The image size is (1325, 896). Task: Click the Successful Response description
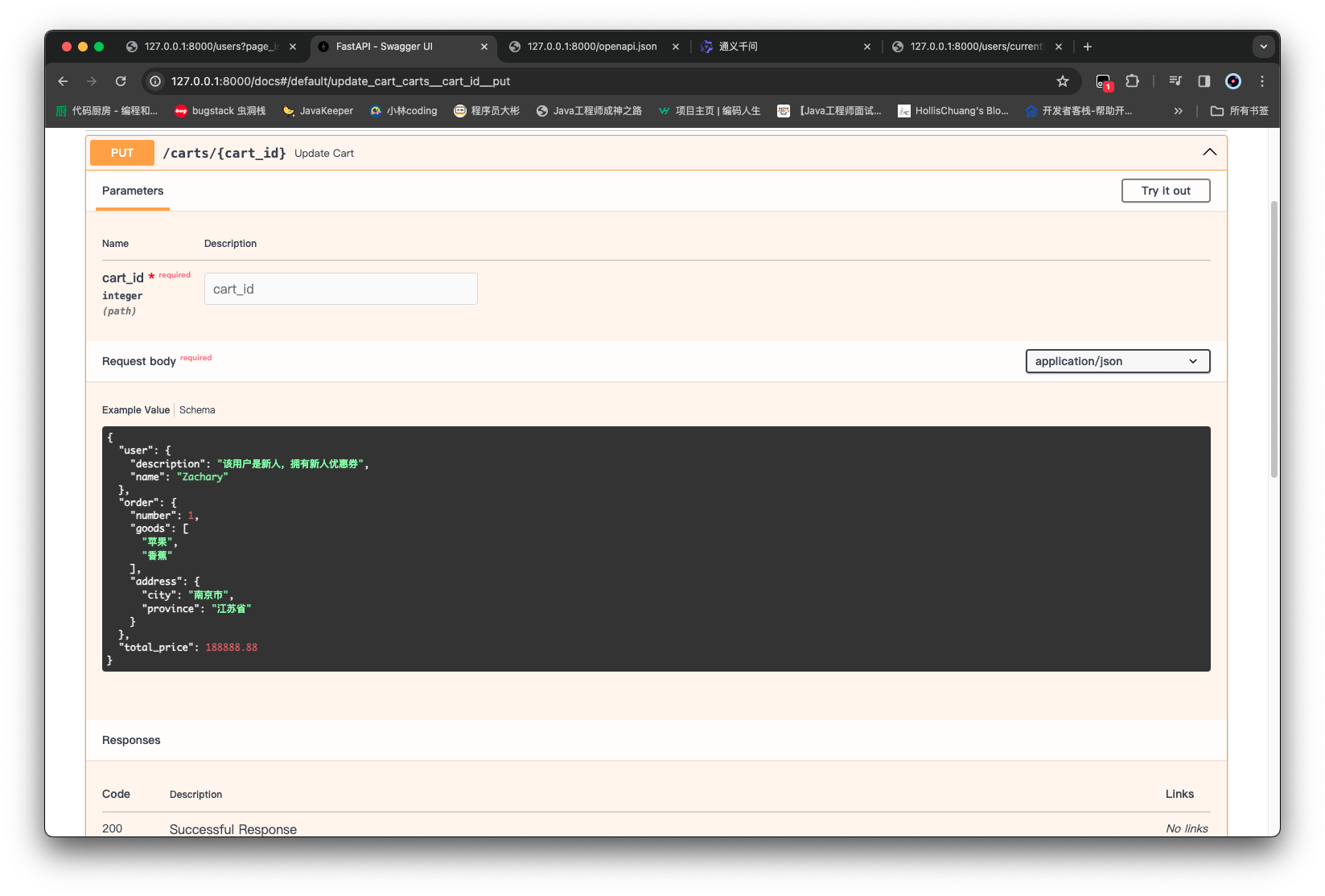233,829
